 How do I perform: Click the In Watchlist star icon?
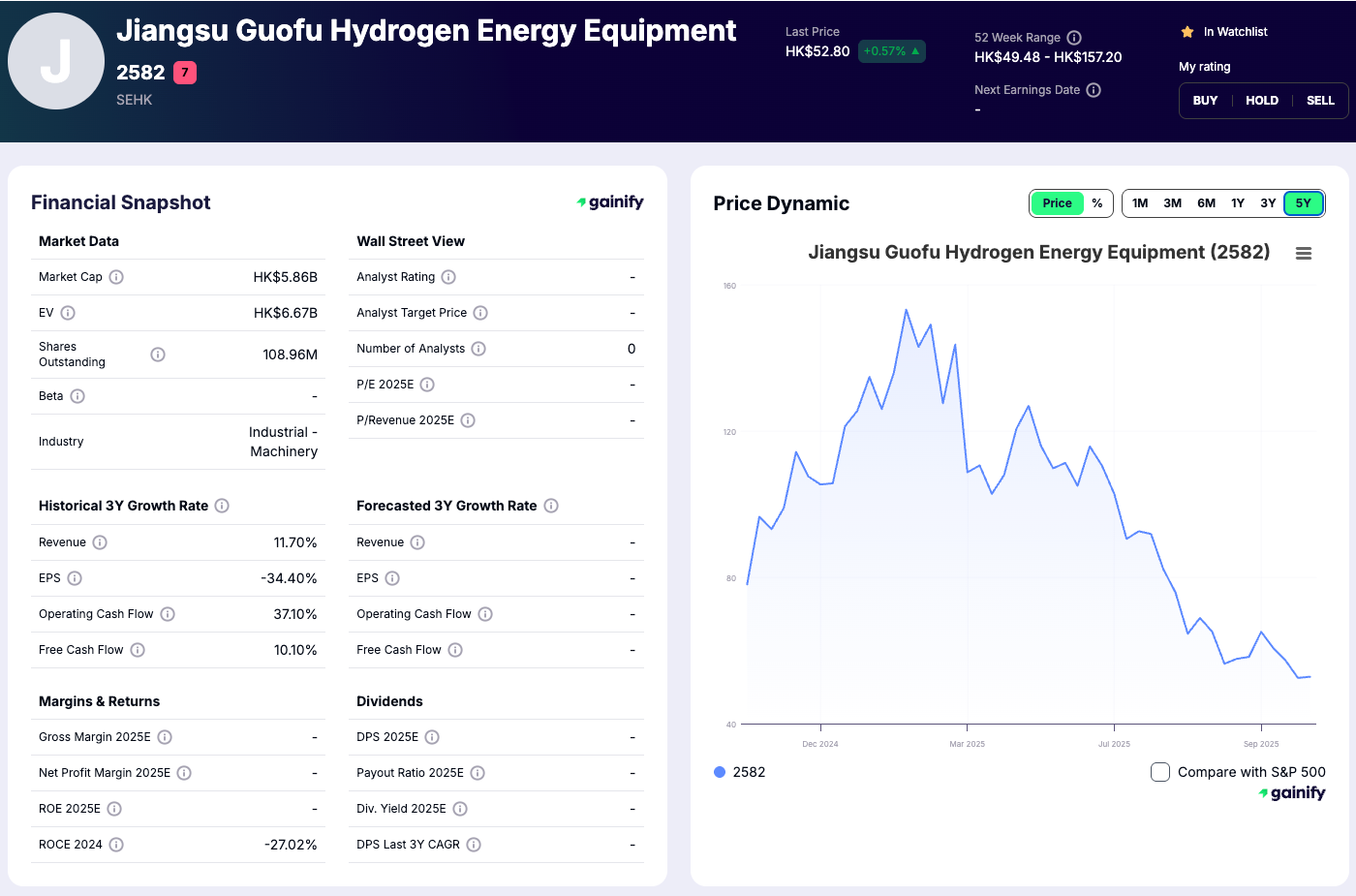click(x=1186, y=31)
